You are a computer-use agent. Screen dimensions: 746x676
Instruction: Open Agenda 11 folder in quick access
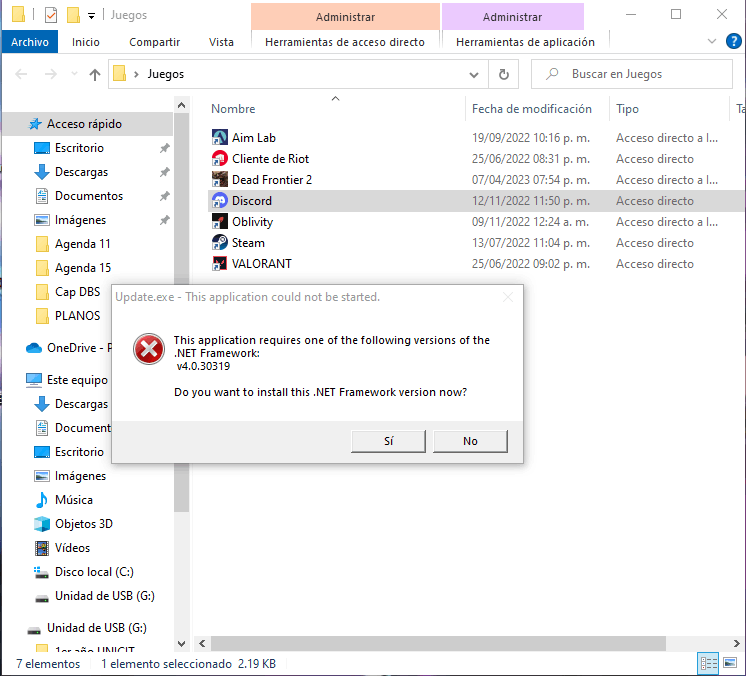[74, 244]
